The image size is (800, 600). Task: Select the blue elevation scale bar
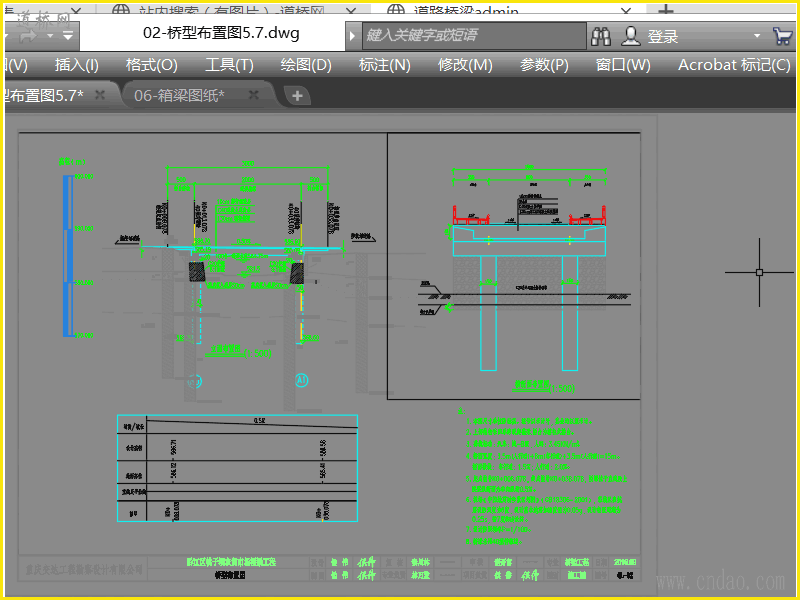(68, 256)
